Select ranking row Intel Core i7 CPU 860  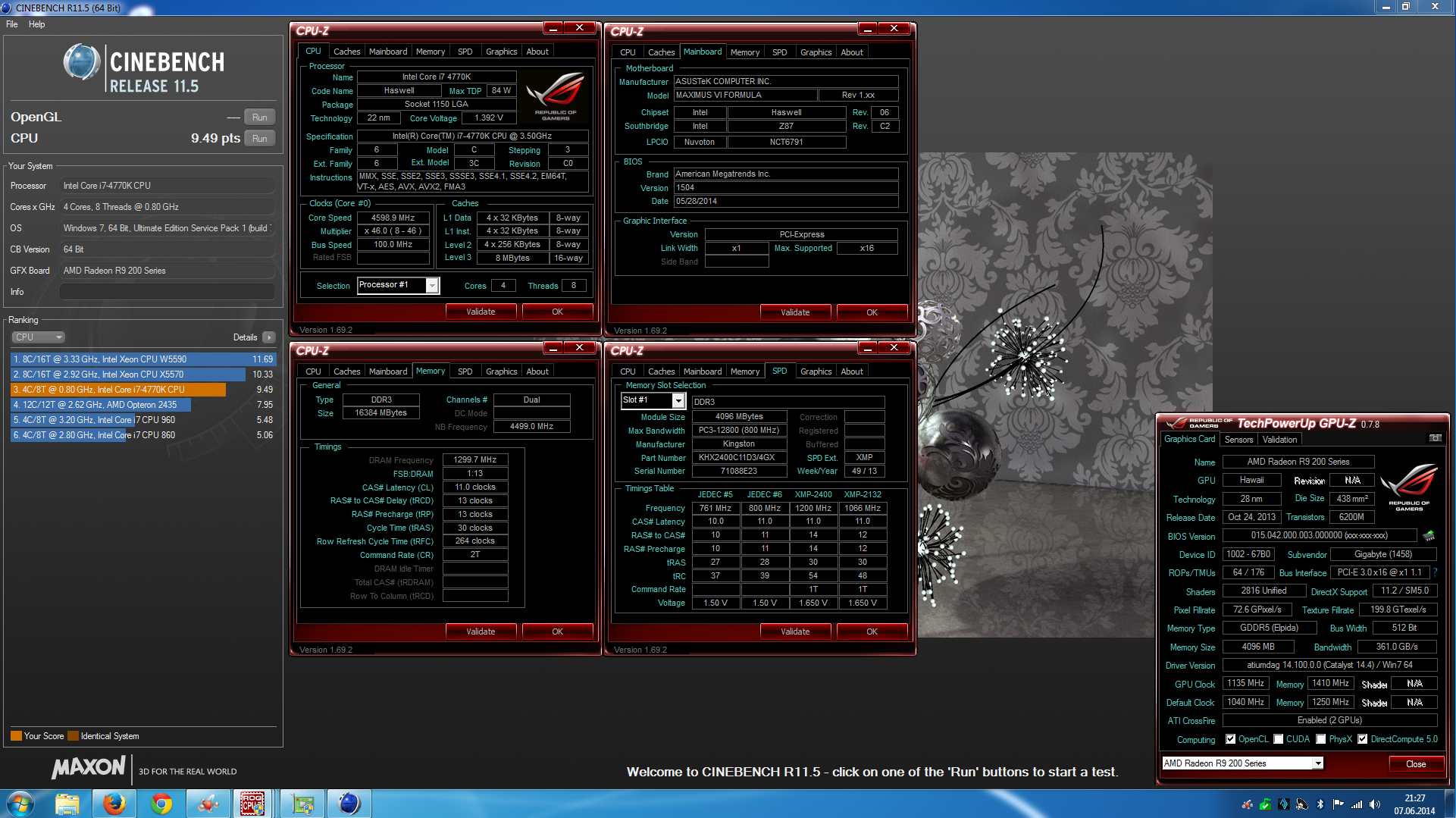pyautogui.click(x=142, y=435)
